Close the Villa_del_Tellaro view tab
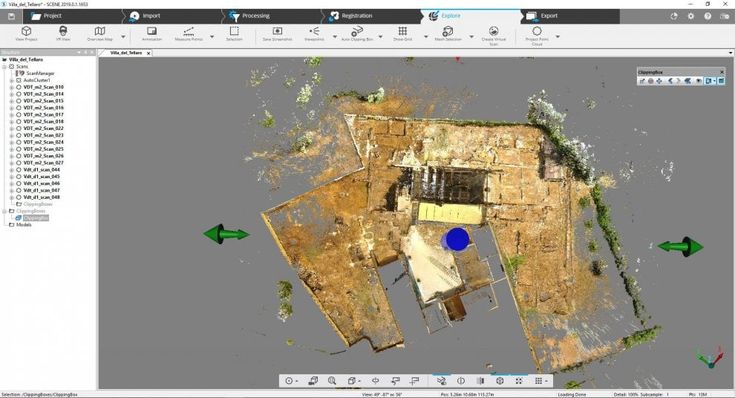 pos(149,53)
